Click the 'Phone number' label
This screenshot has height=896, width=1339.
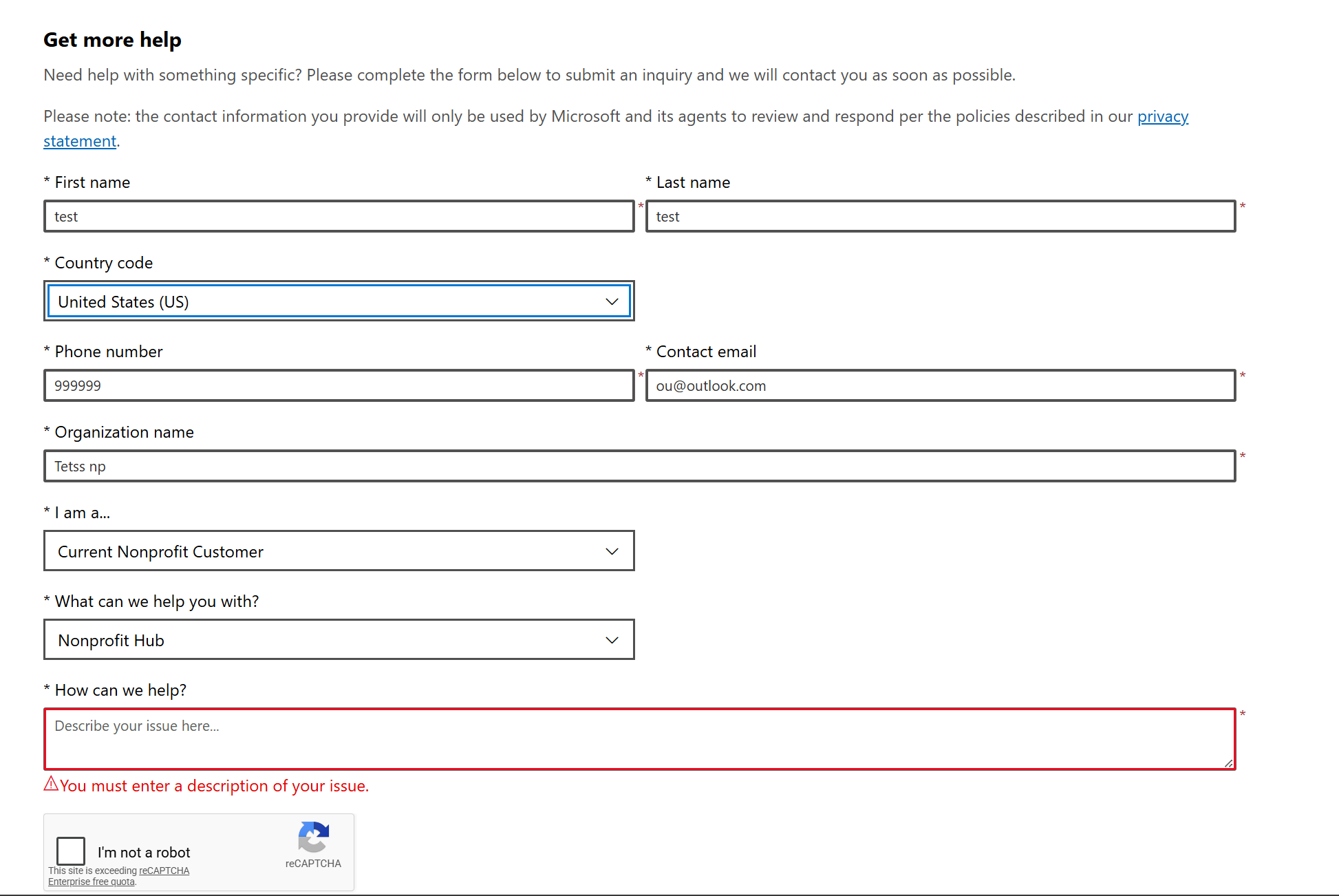tap(109, 352)
